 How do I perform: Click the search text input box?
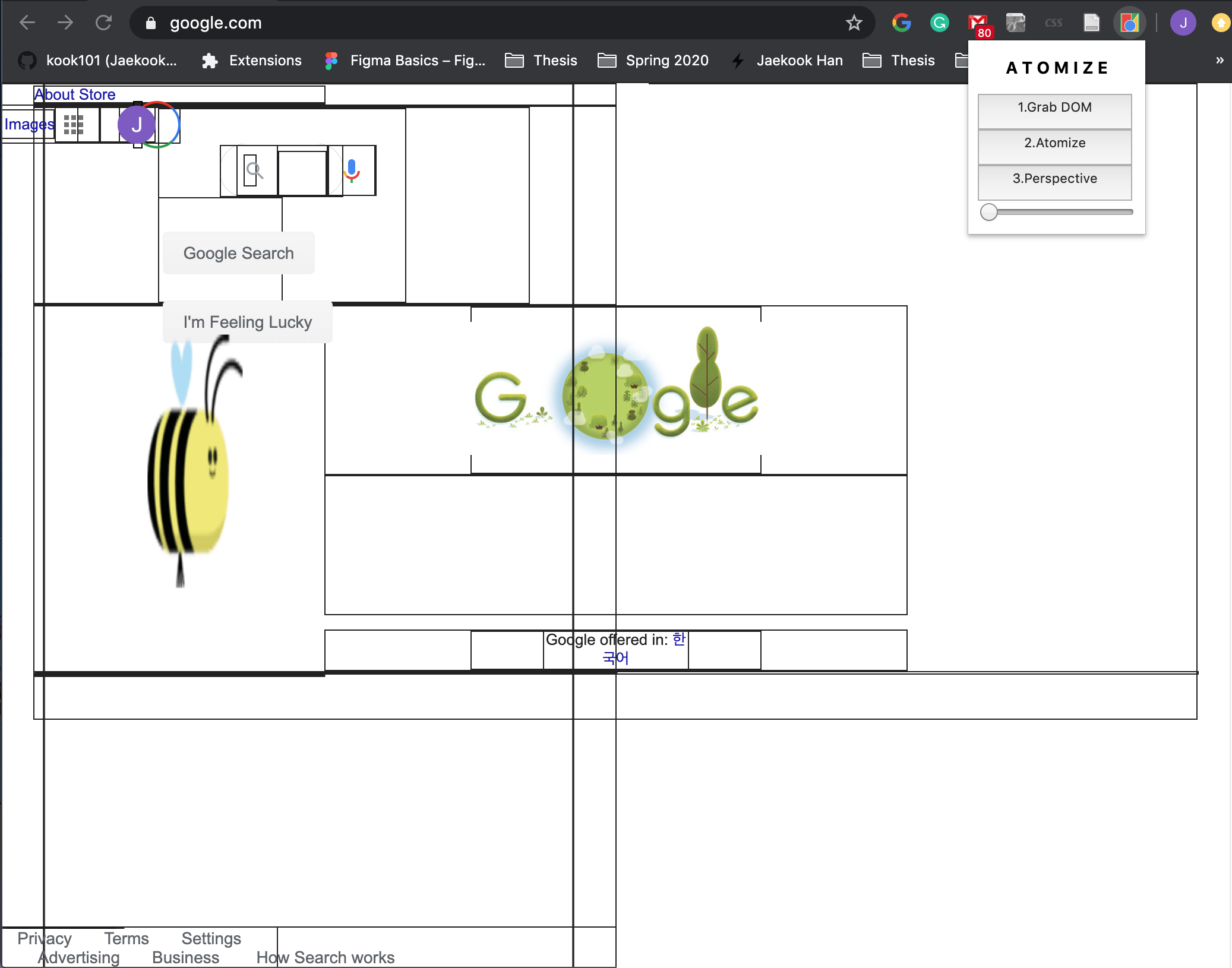coord(302,173)
